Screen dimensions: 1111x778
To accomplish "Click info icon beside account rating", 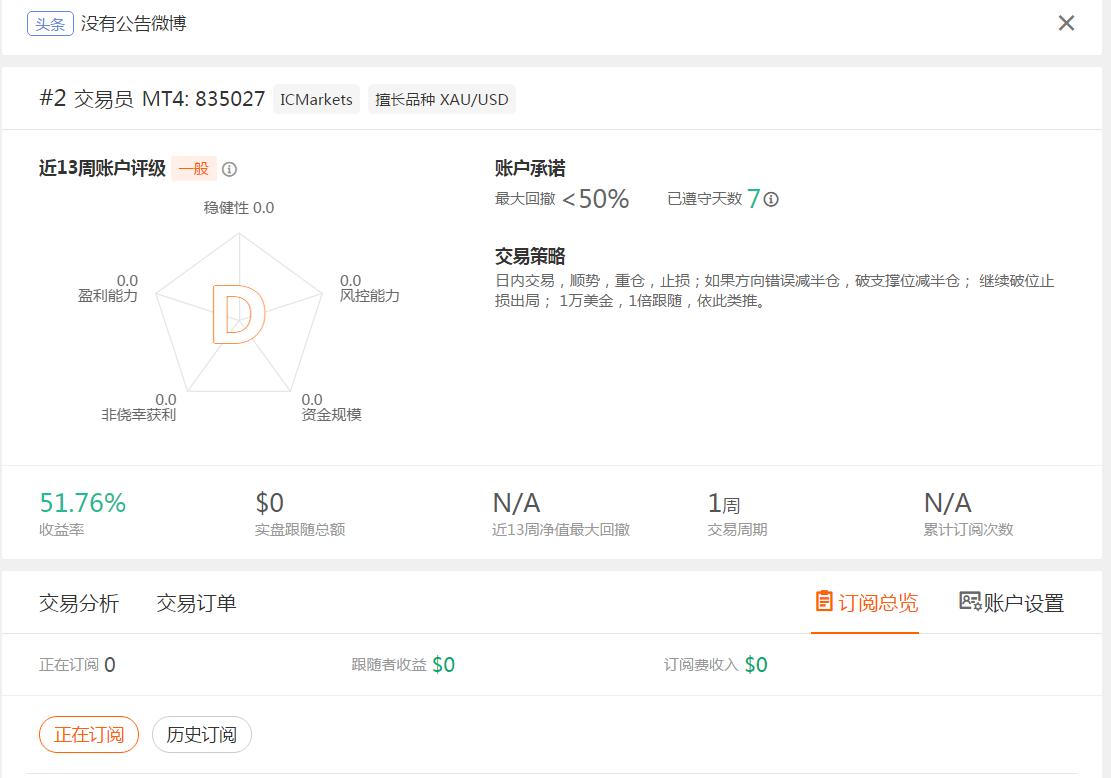I will (229, 169).
